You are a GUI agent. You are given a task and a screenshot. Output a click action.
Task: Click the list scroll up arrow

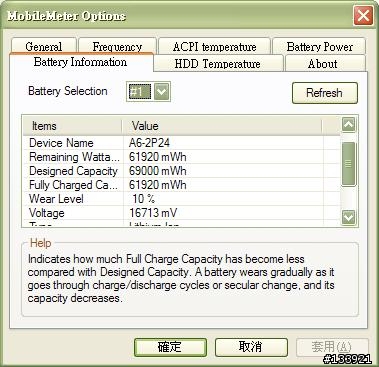coord(349,125)
